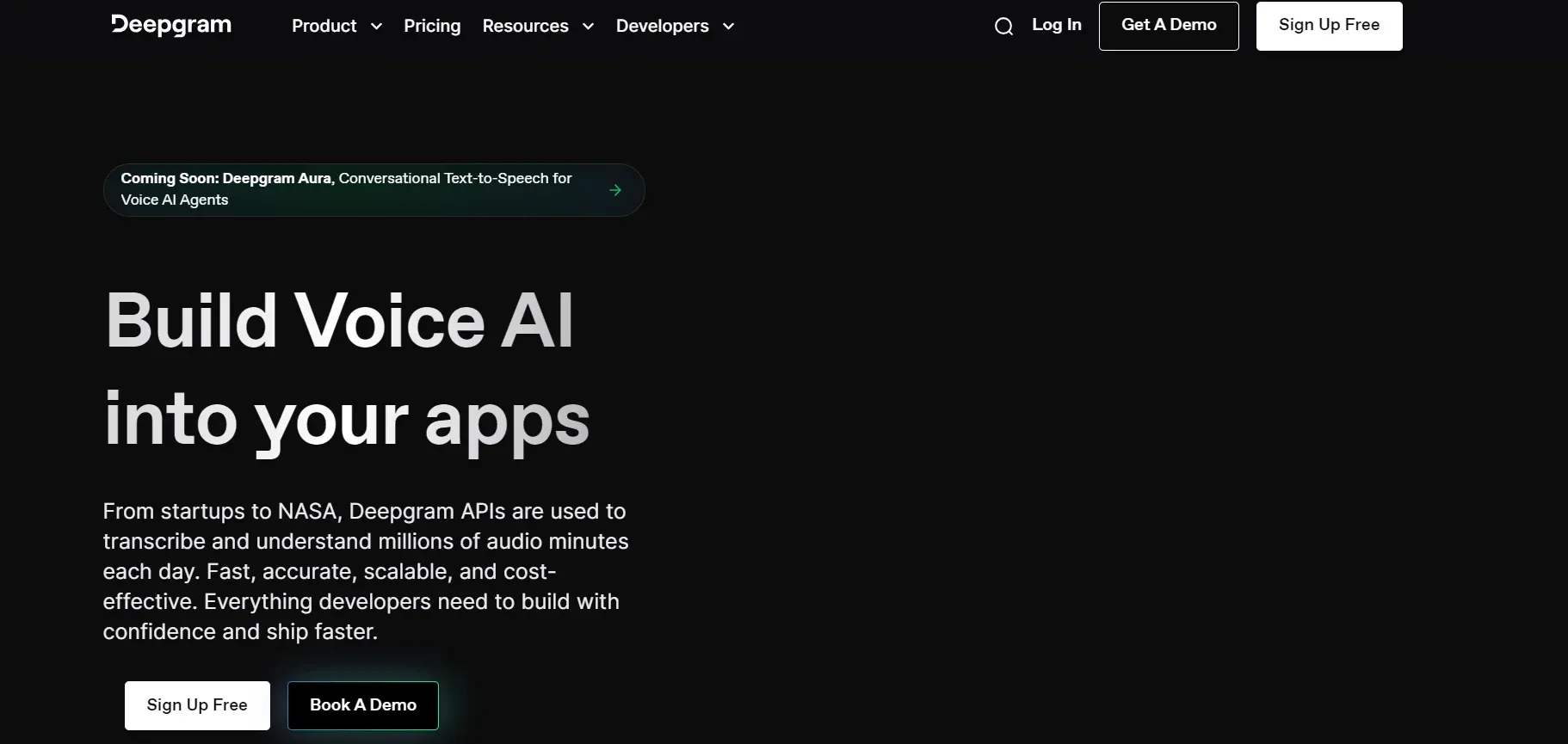Go to the Pricing page
Screen dimensions: 1568x744
click(x=432, y=26)
